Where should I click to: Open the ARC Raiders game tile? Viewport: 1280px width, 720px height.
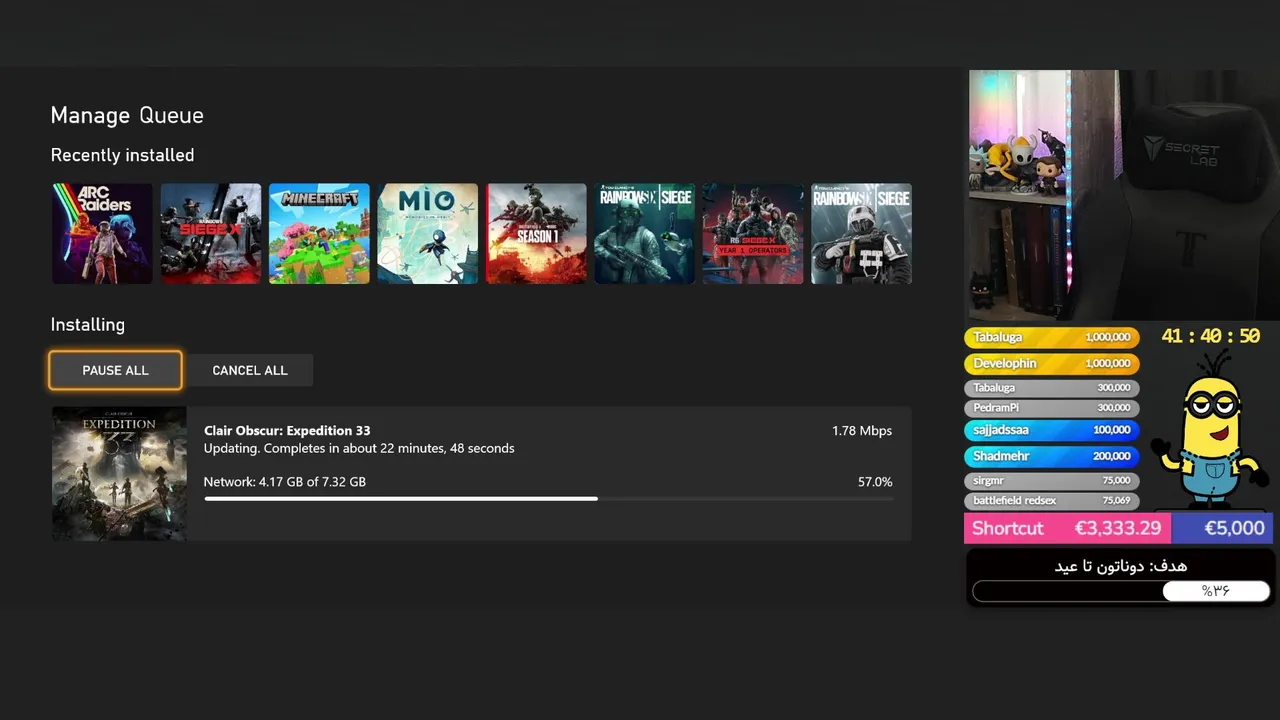point(102,233)
